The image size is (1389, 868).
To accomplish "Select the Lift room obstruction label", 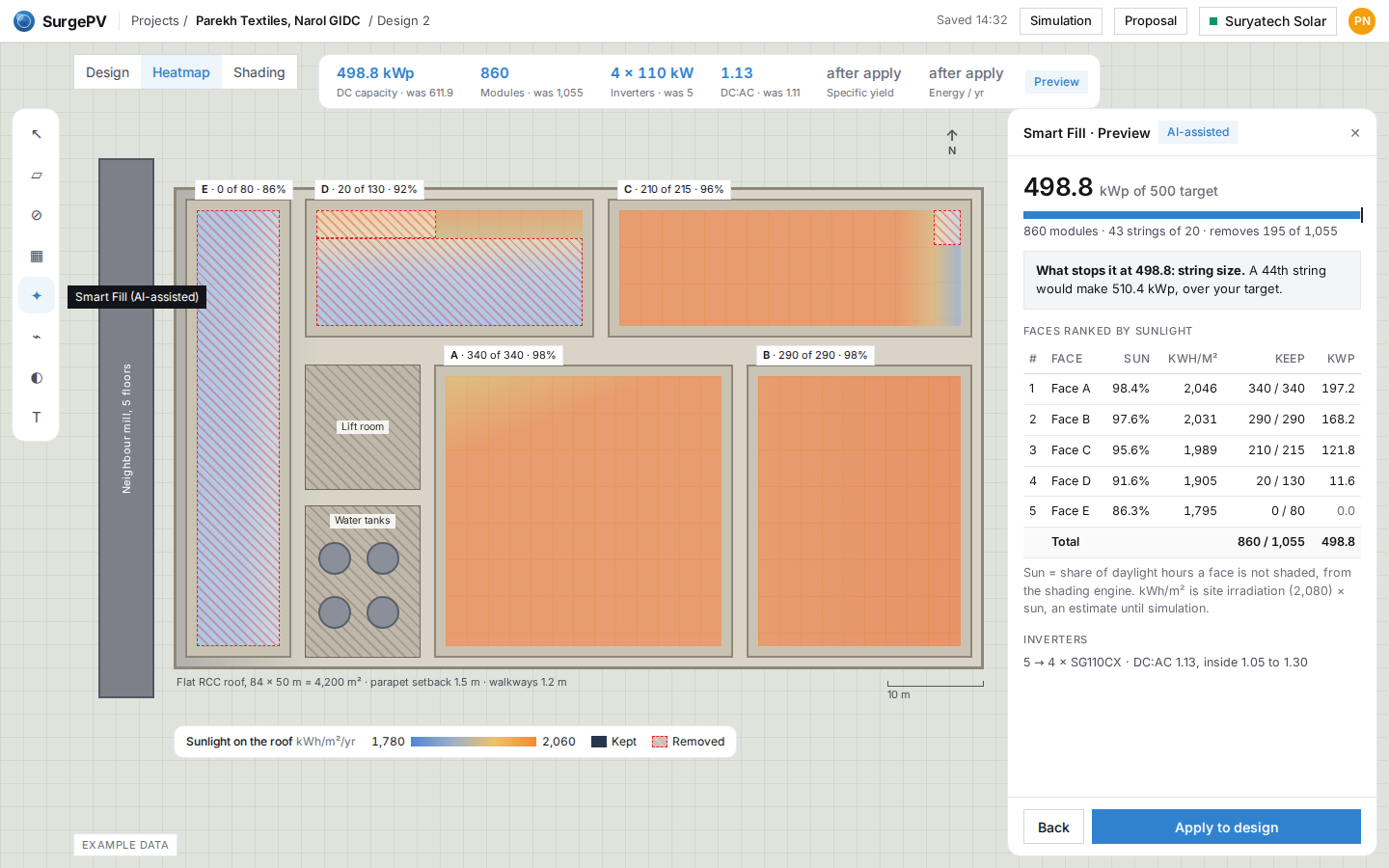I will click(363, 426).
